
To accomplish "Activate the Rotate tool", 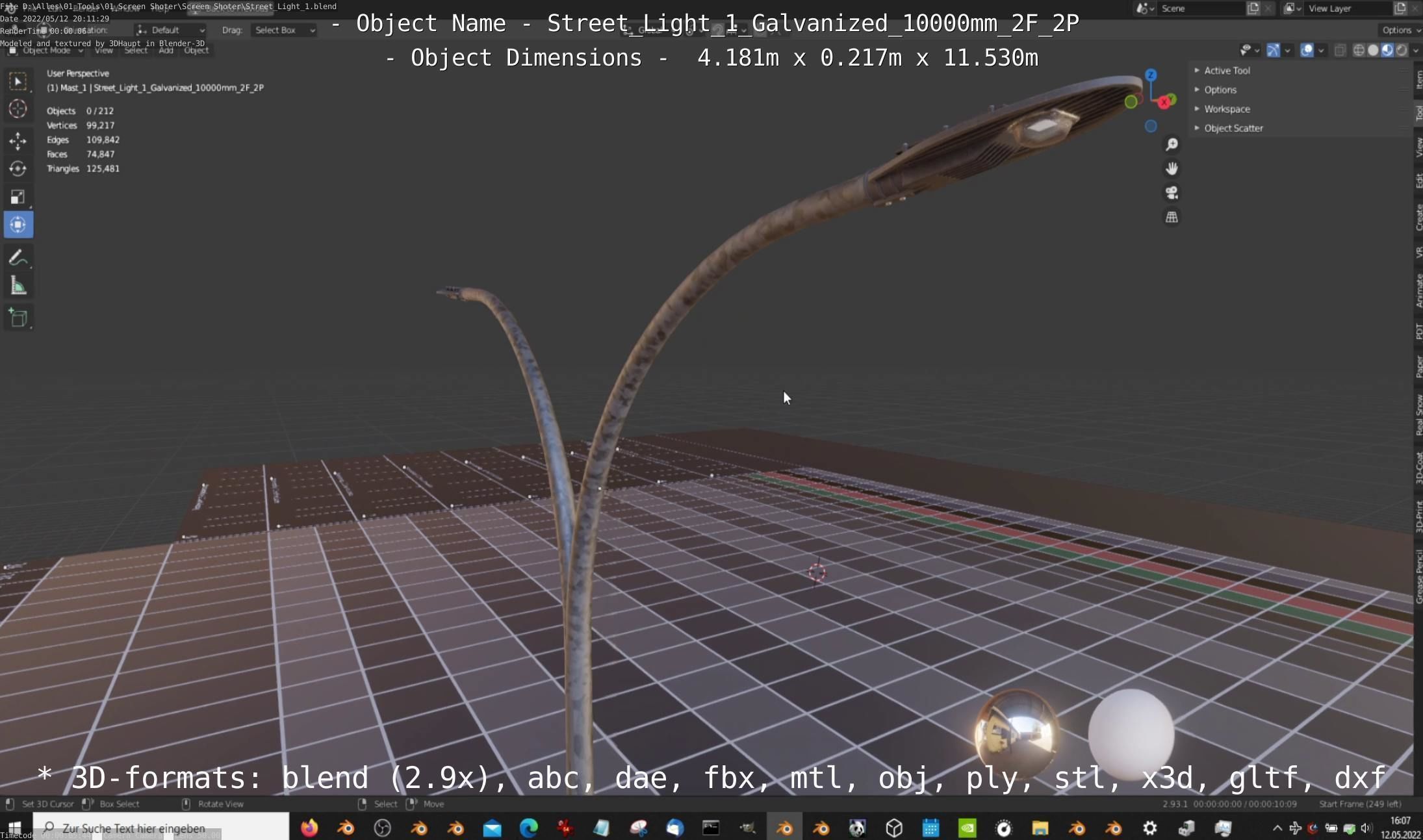I will tap(18, 169).
